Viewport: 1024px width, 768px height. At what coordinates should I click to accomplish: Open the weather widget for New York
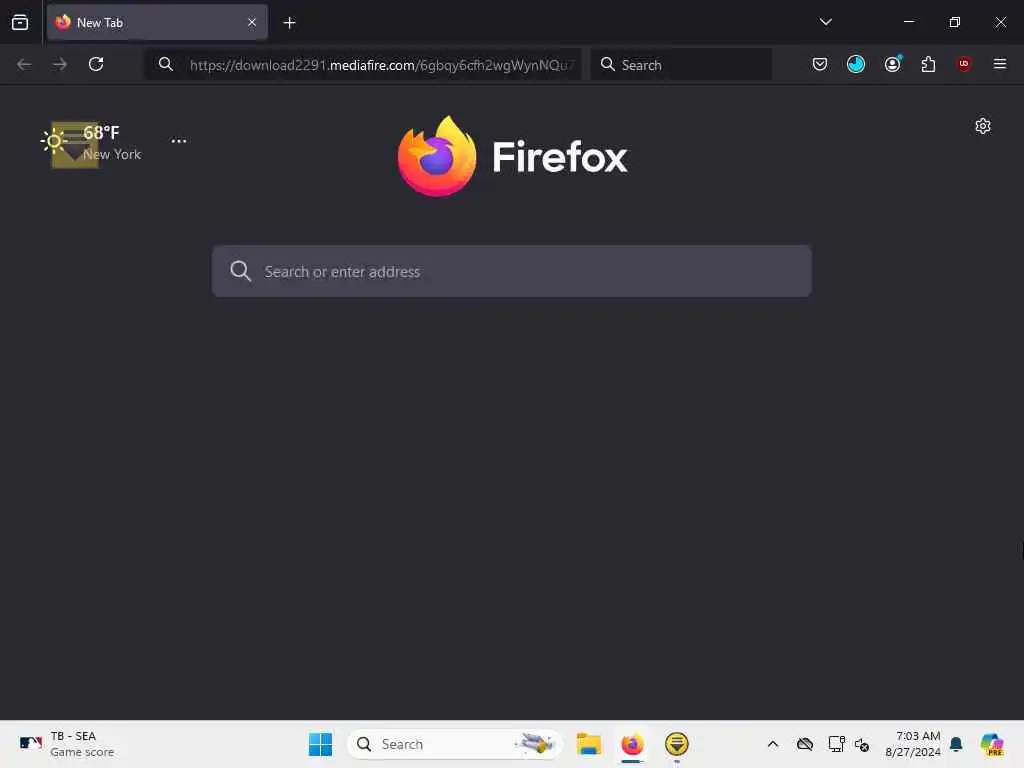(91, 142)
